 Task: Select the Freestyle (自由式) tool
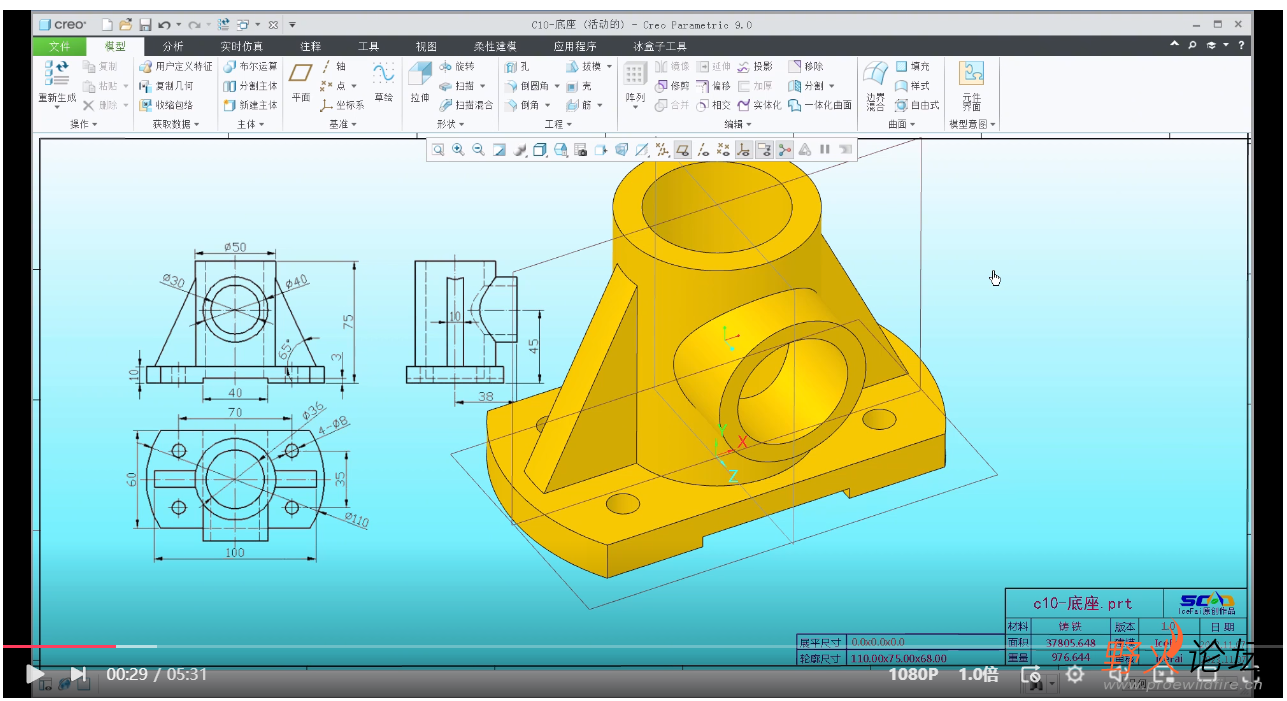click(917, 104)
